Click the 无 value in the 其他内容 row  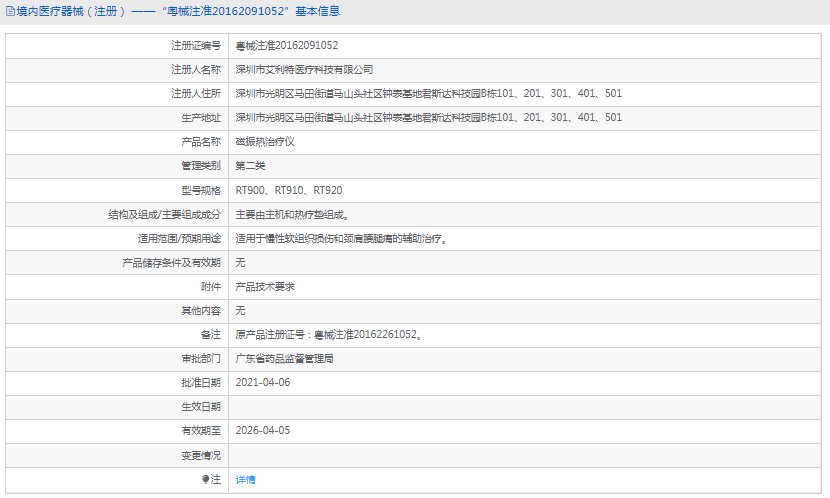[x=240, y=310]
